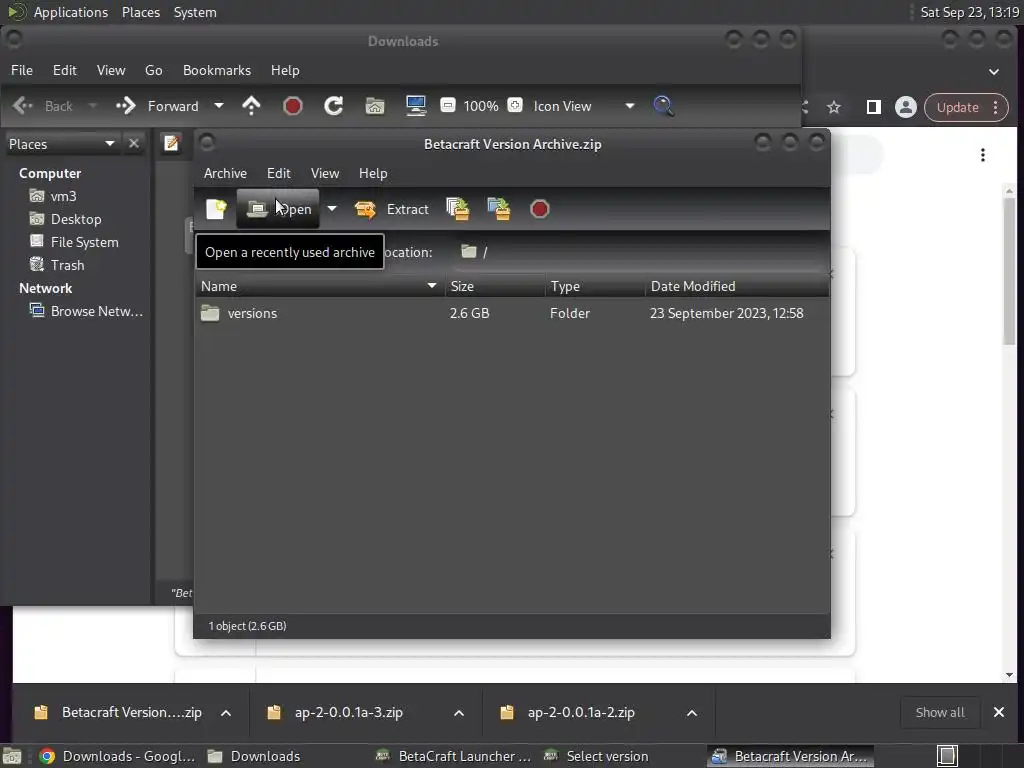Open the Places sidebar dropdown
Viewport: 1024px width, 768px height.
pos(62,144)
